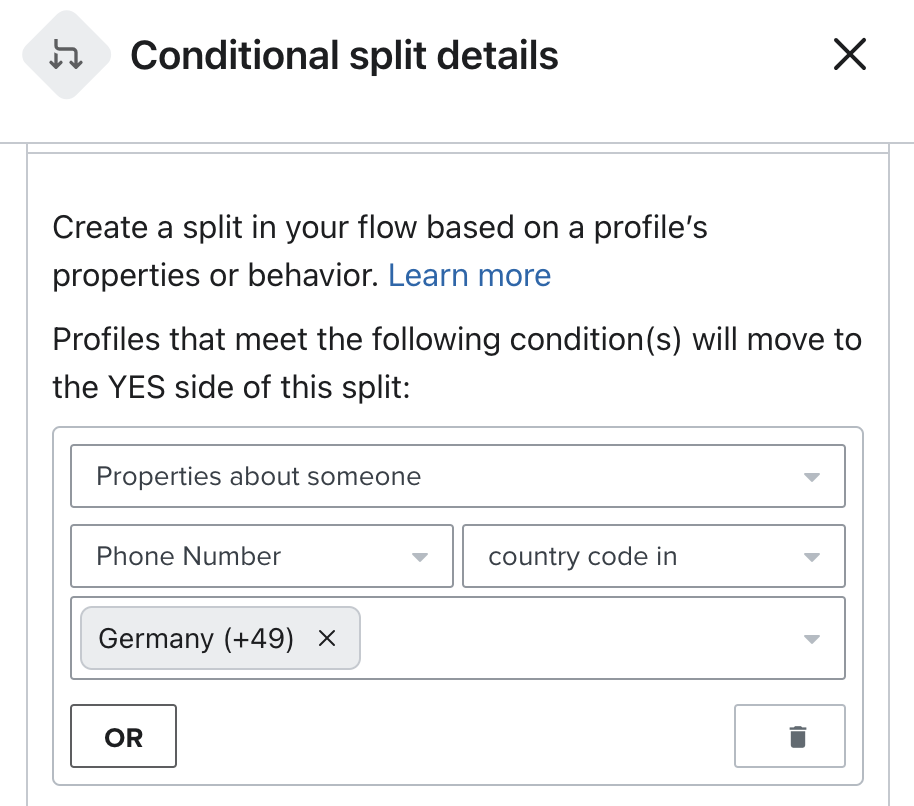
Task: Click the dropdown arrow next to Phone Number
Action: (419, 556)
